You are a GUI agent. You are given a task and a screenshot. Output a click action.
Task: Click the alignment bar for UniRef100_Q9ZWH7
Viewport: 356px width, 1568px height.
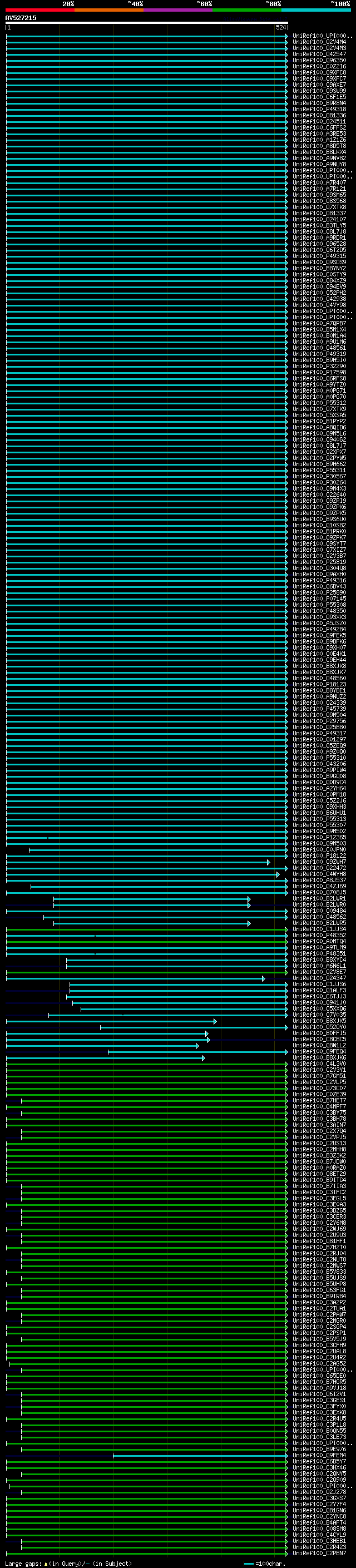pos(137,862)
